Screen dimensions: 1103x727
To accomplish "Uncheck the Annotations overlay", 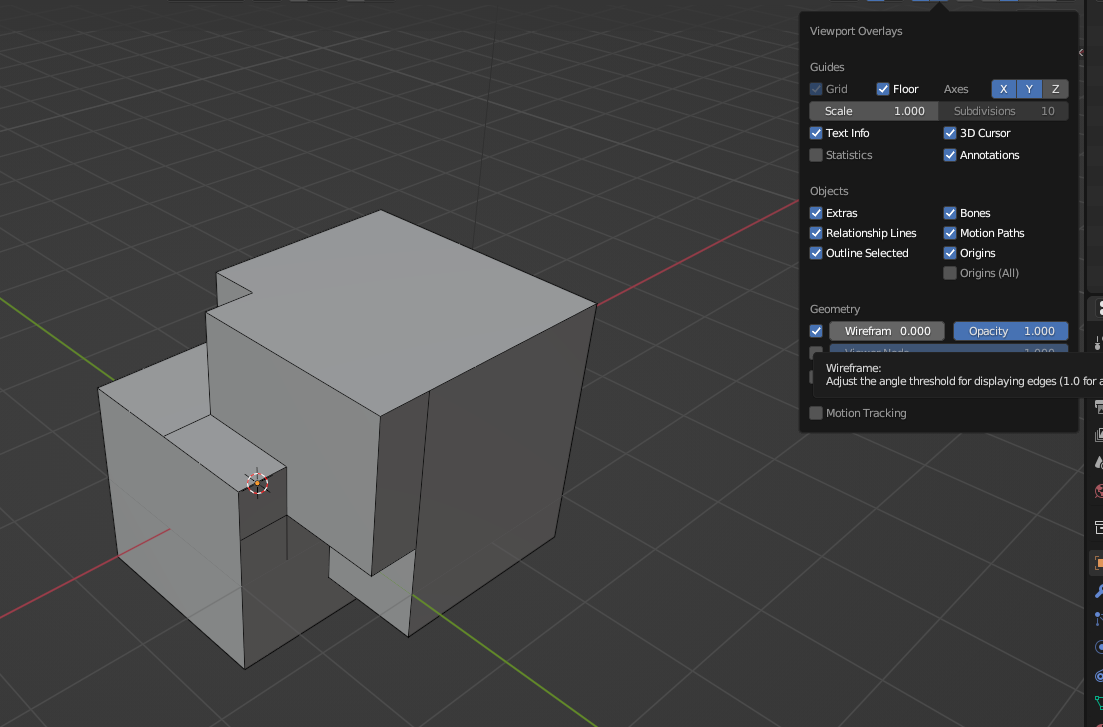I will point(950,155).
